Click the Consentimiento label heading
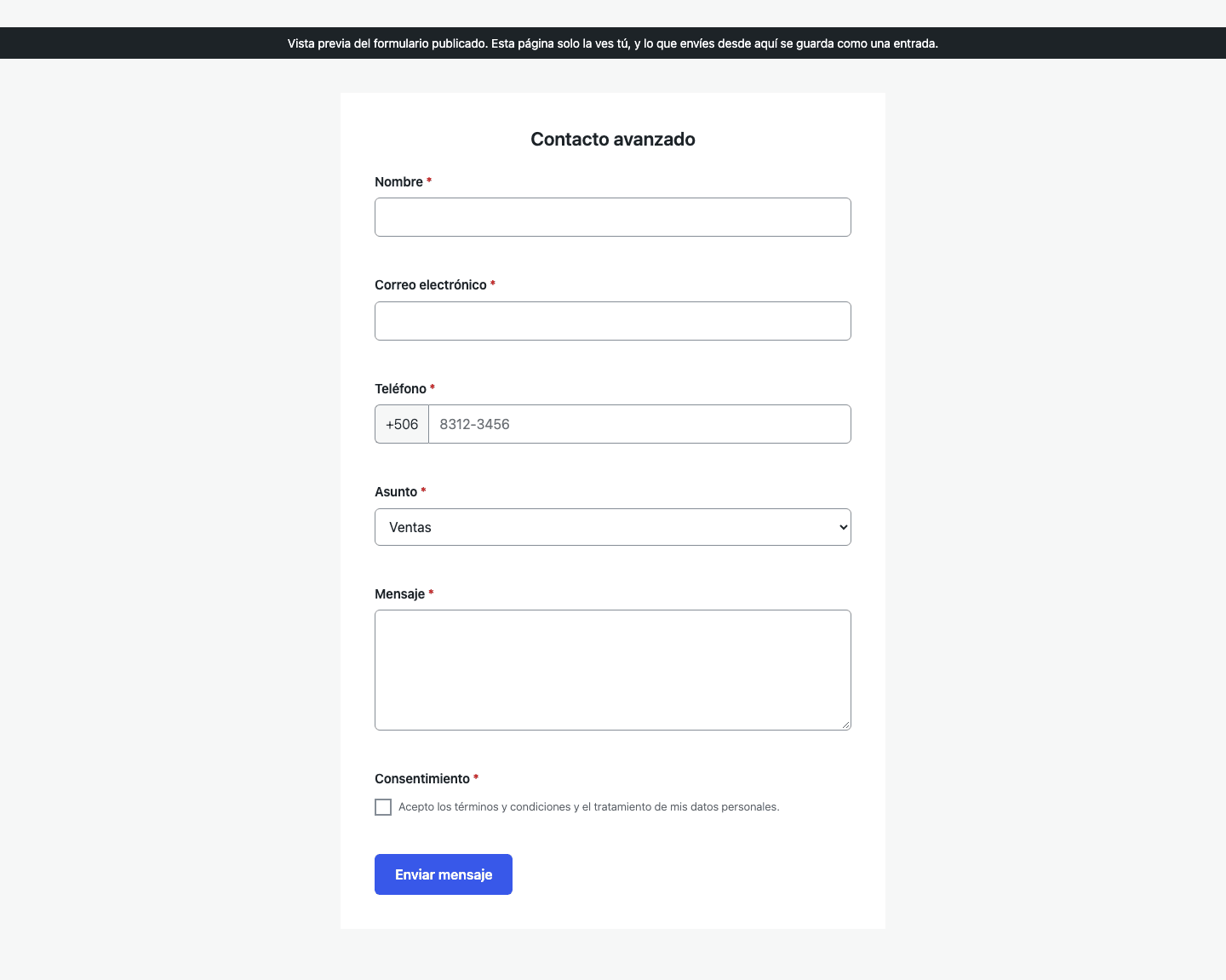Viewport: 1226px width, 980px height. 422,779
